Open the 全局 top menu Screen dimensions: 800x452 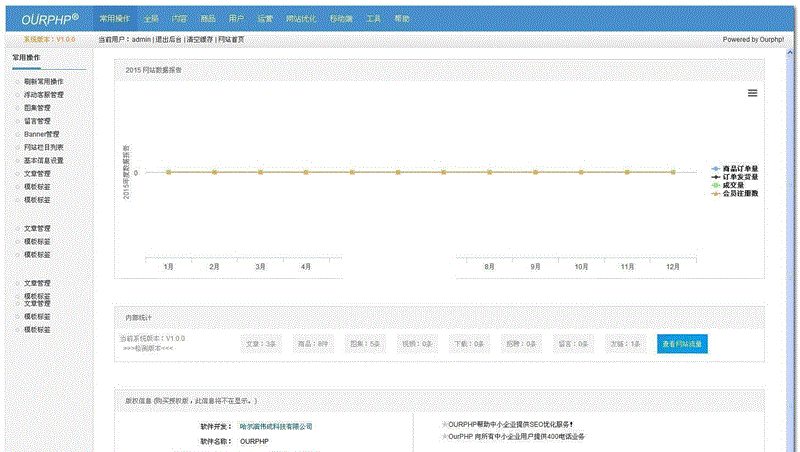[150, 19]
